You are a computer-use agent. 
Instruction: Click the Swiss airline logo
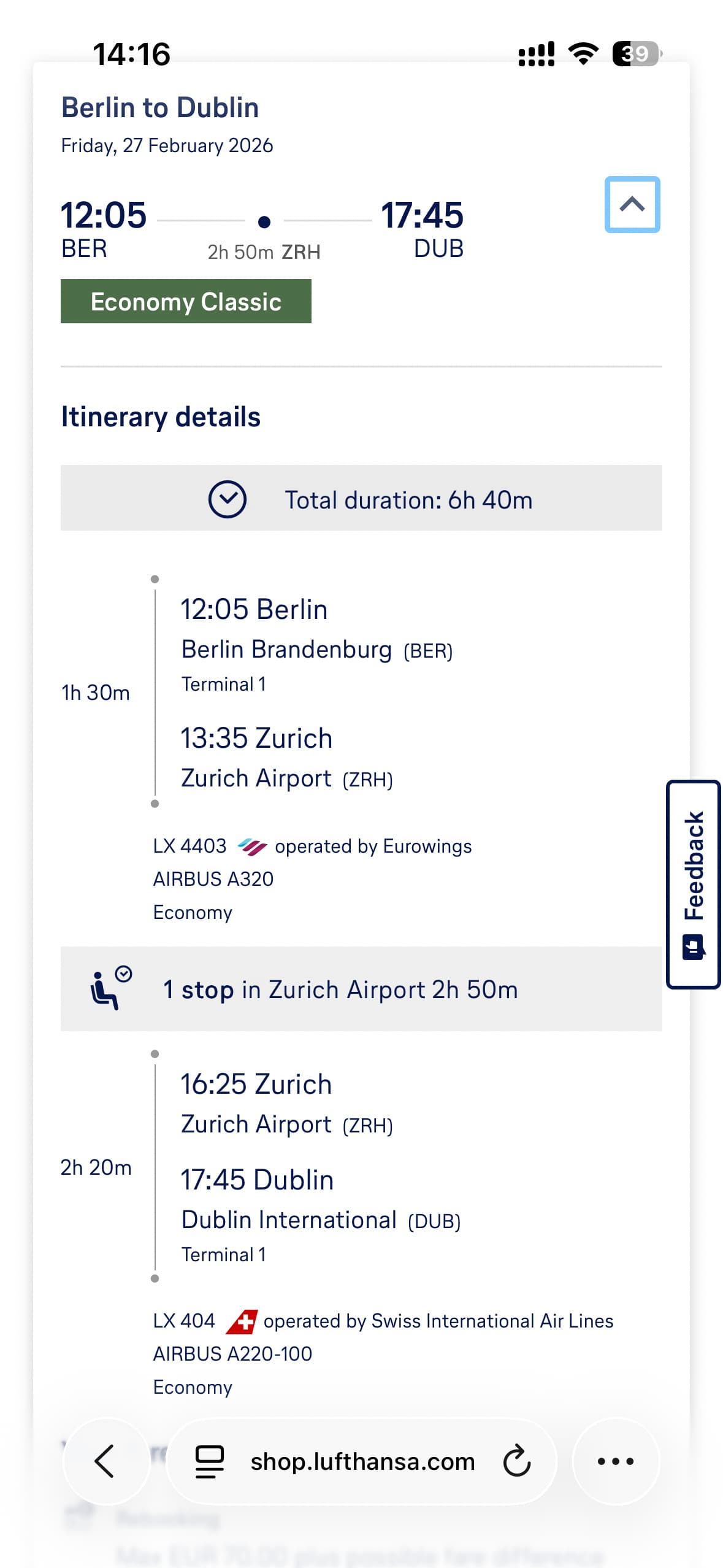241,1321
